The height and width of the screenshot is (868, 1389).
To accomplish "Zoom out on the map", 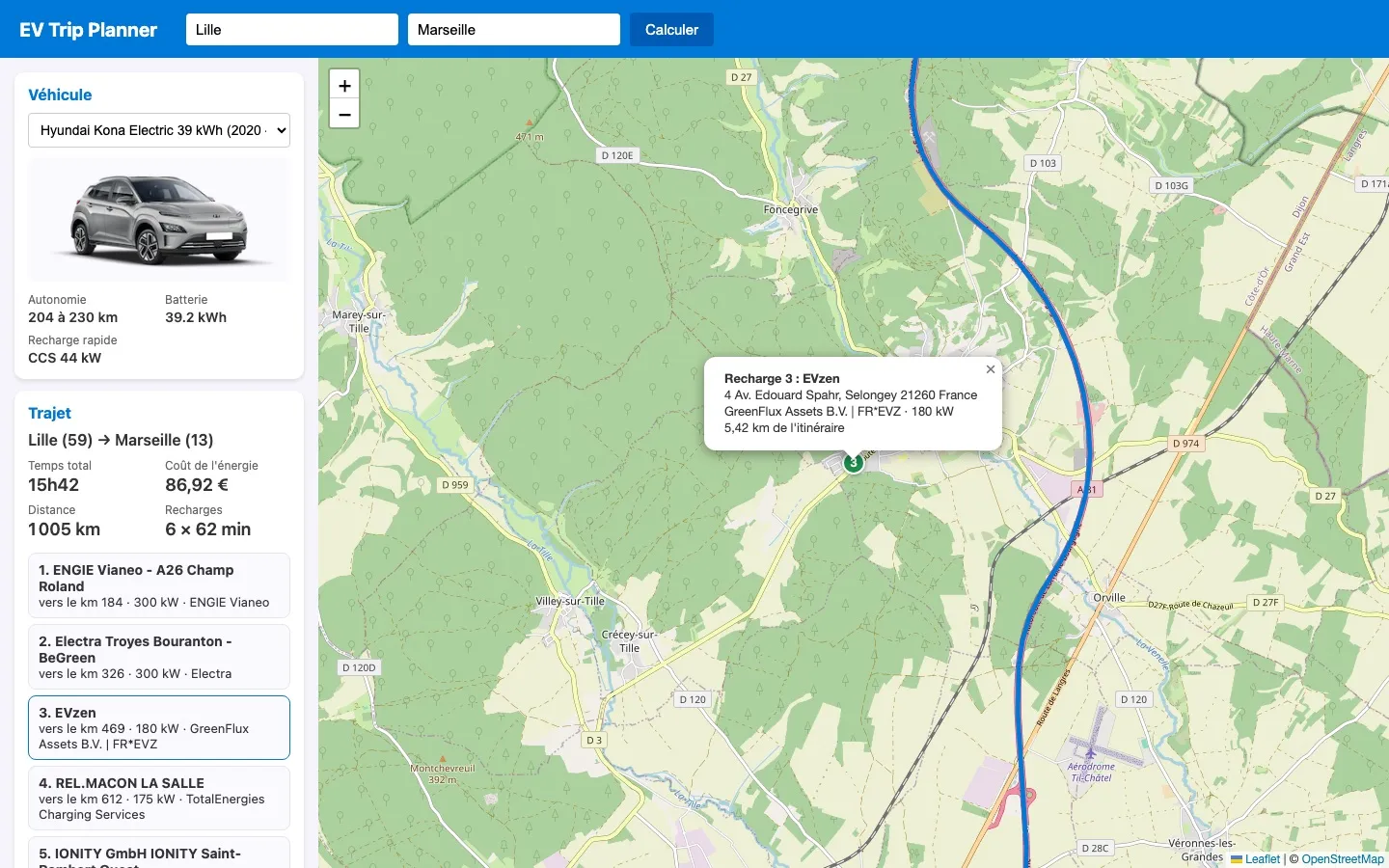I will coord(344,114).
